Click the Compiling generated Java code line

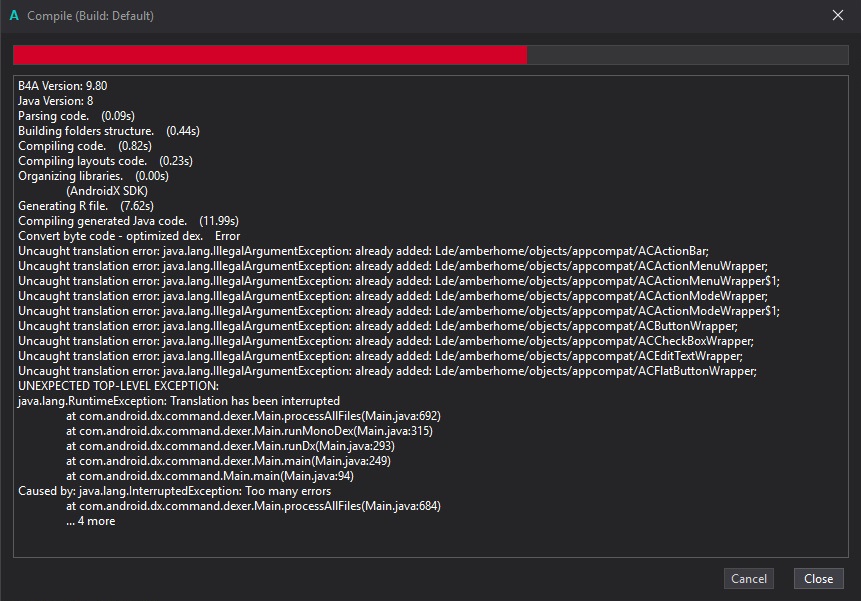click(x=128, y=221)
